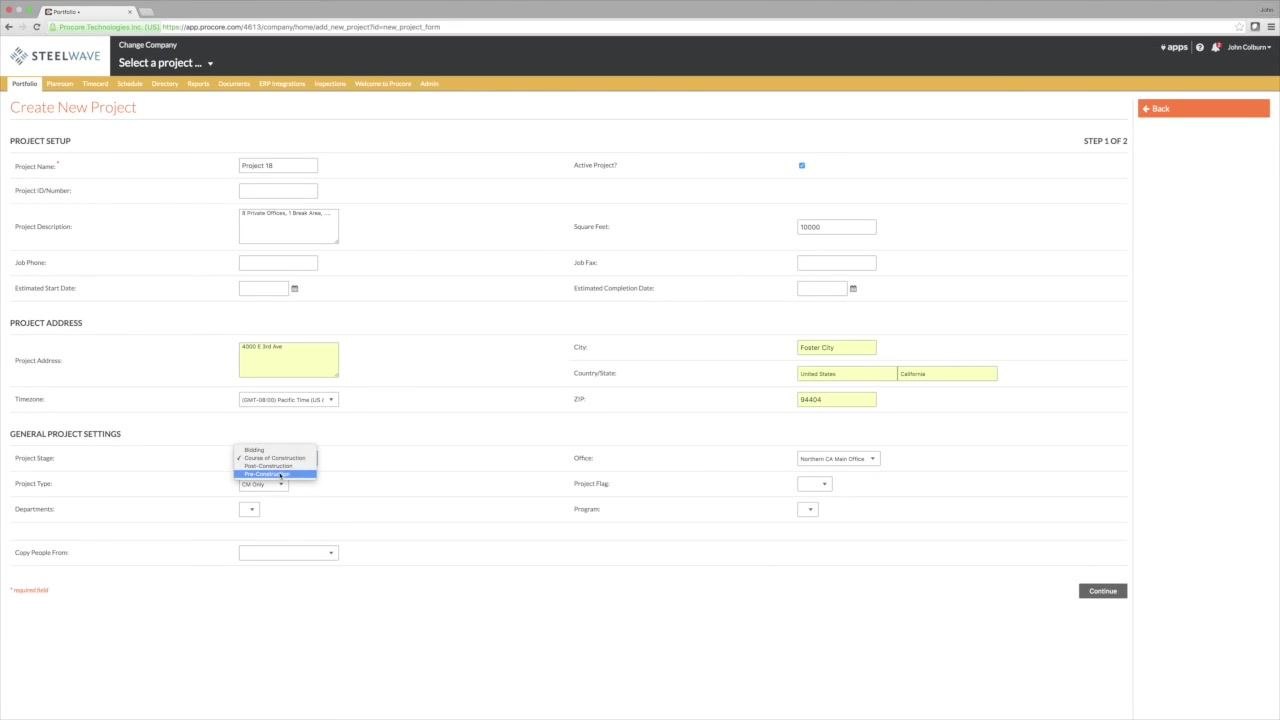Image resolution: width=1280 pixels, height=720 pixels.
Task: Uncheck the Active Project checkbox
Action: (x=802, y=166)
